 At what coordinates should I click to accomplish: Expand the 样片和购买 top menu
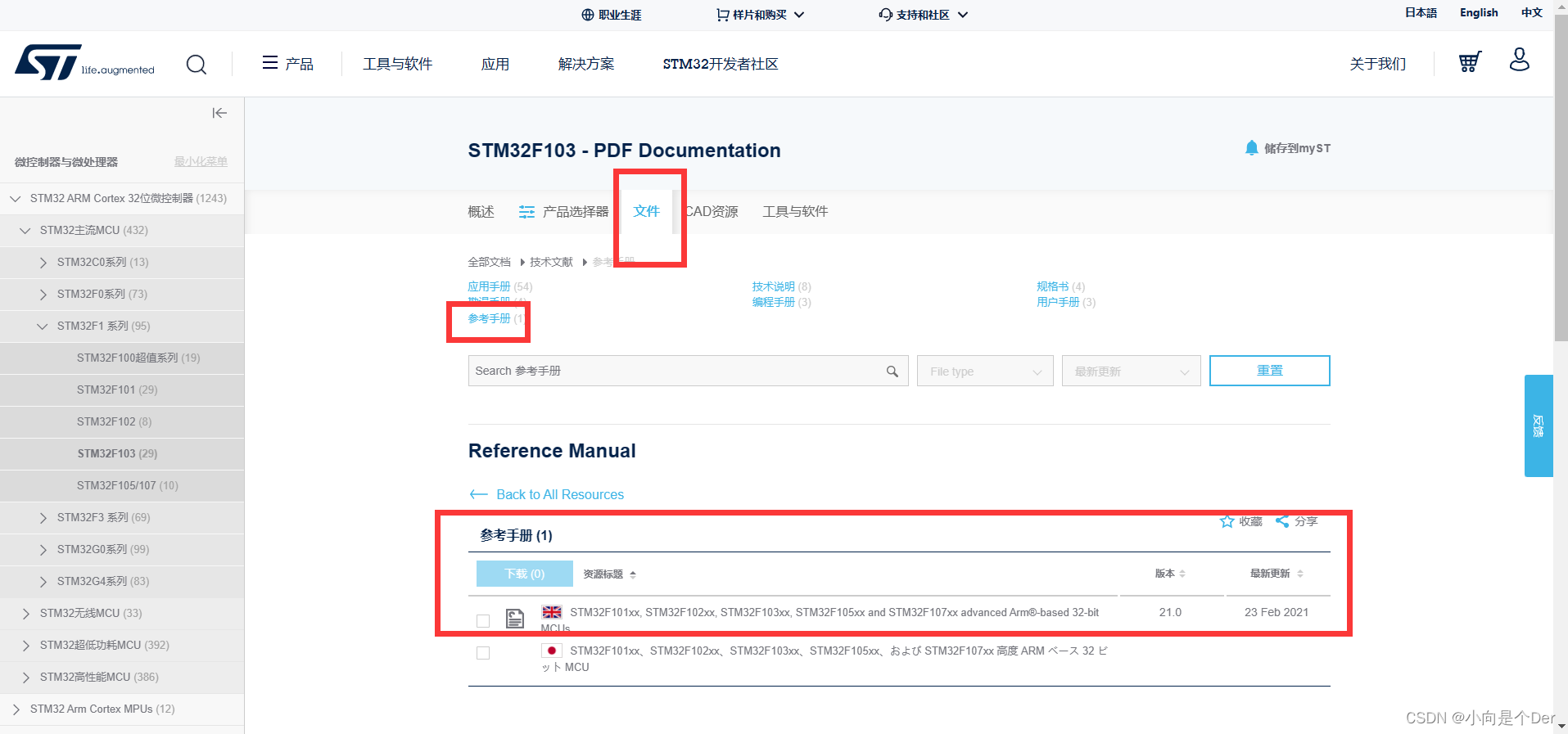[760, 15]
